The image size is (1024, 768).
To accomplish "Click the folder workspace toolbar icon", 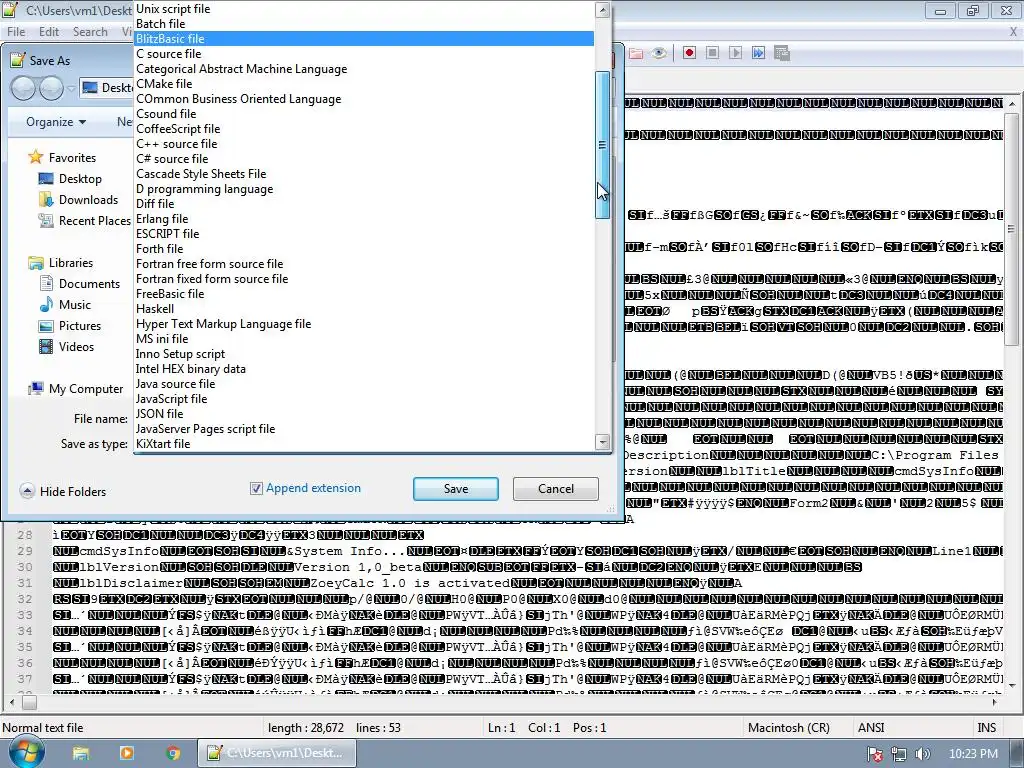I will pos(635,53).
